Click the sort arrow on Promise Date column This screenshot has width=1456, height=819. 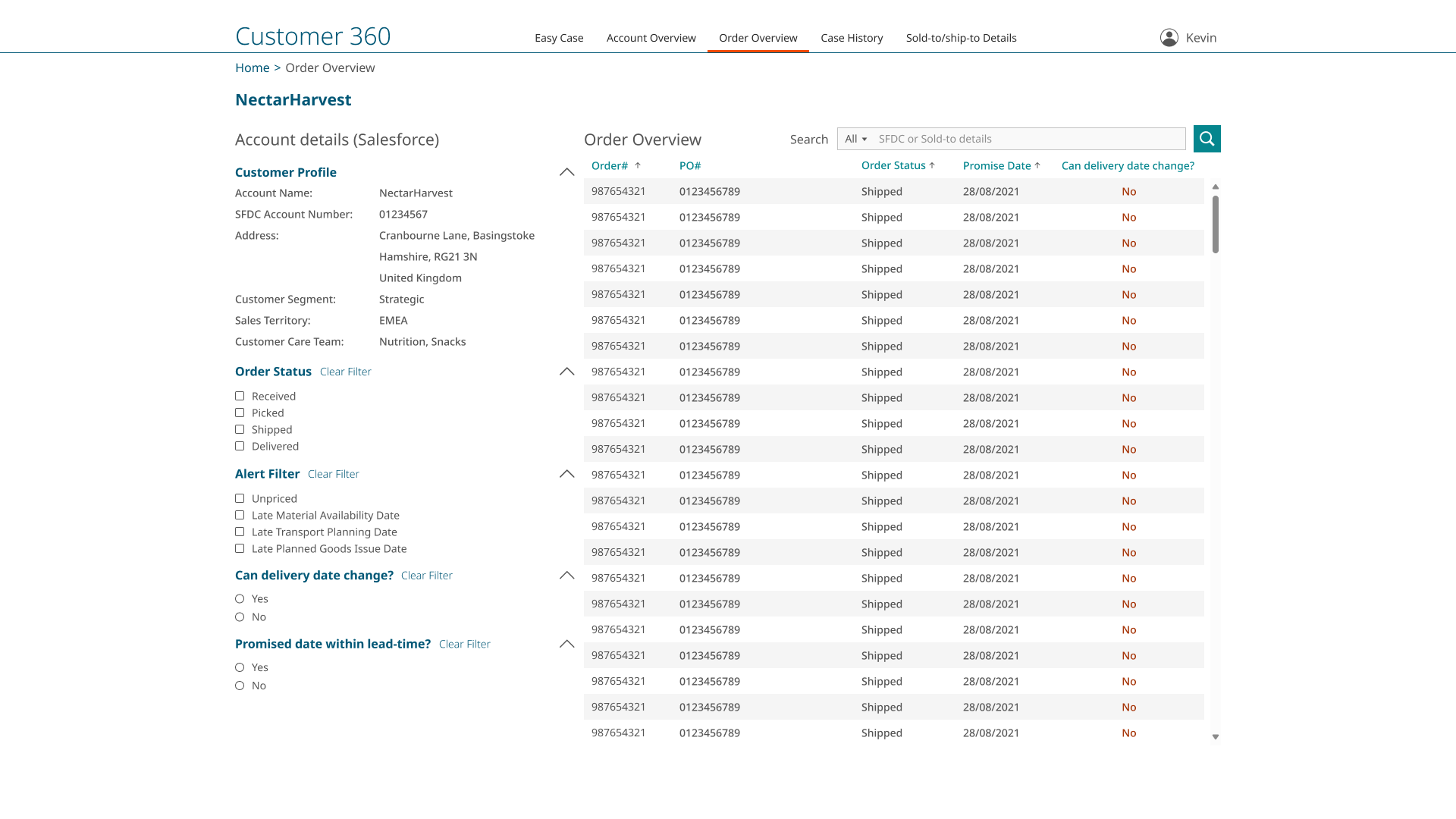coord(1037,165)
